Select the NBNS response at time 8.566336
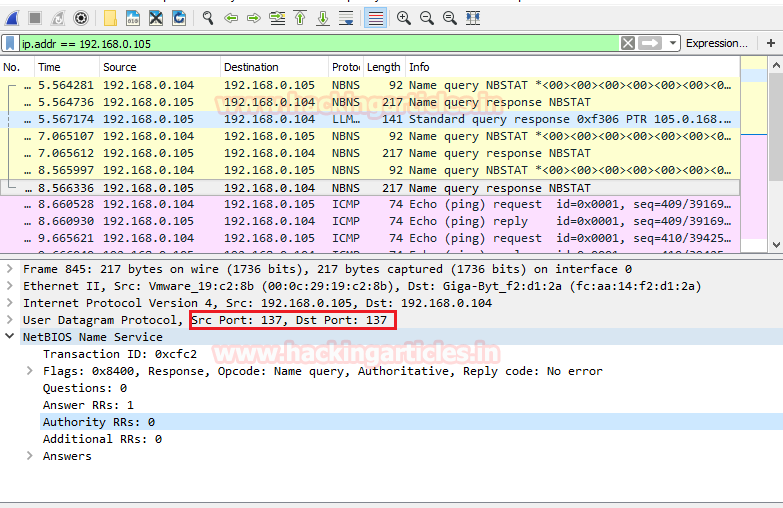This screenshot has height=508, width=783. click(x=370, y=188)
